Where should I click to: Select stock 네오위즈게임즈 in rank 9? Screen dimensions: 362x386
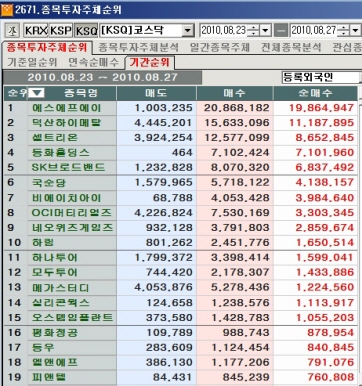72,228
